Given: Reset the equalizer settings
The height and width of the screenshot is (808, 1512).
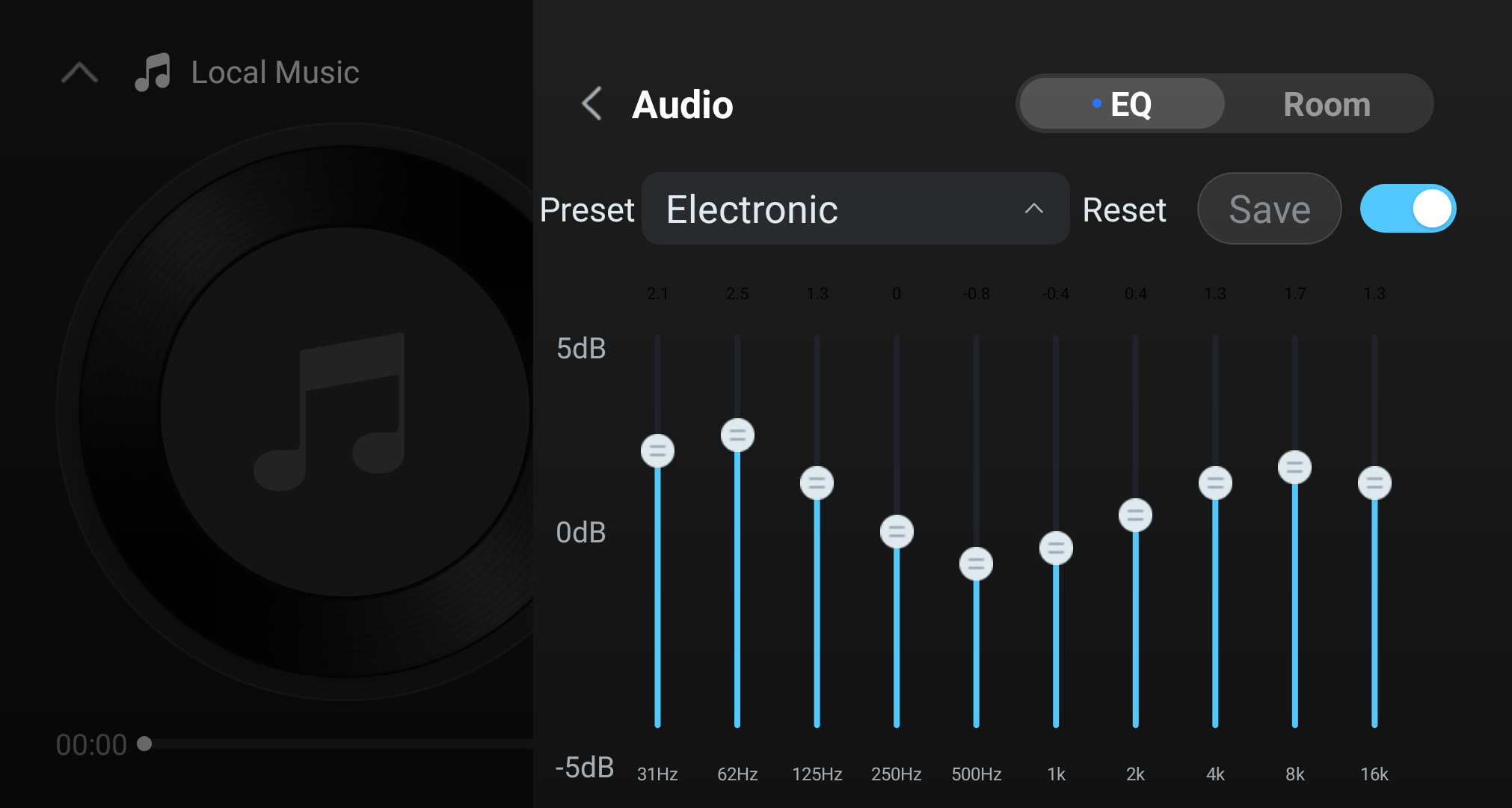Looking at the screenshot, I should click(x=1124, y=209).
